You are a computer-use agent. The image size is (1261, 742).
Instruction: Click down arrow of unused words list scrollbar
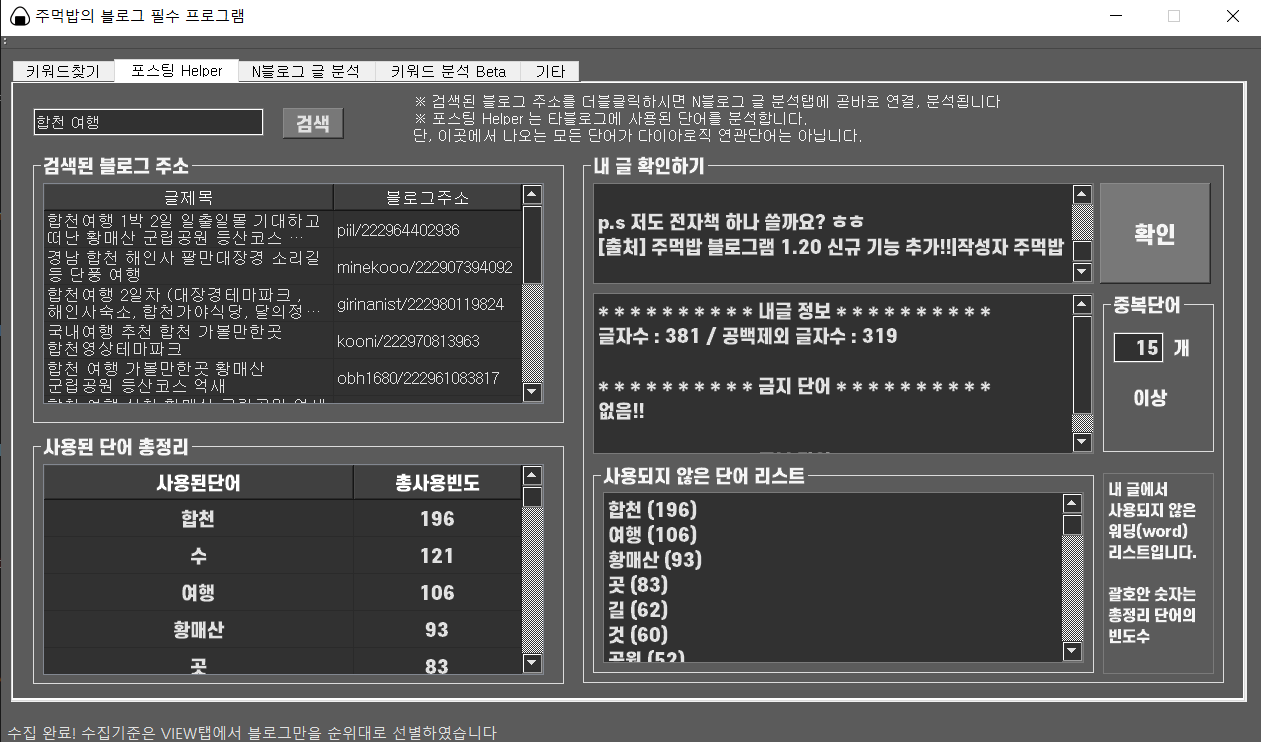point(1072,651)
